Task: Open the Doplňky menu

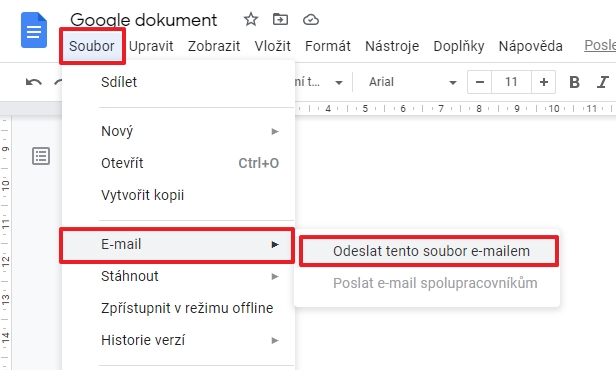Action: 458,46
